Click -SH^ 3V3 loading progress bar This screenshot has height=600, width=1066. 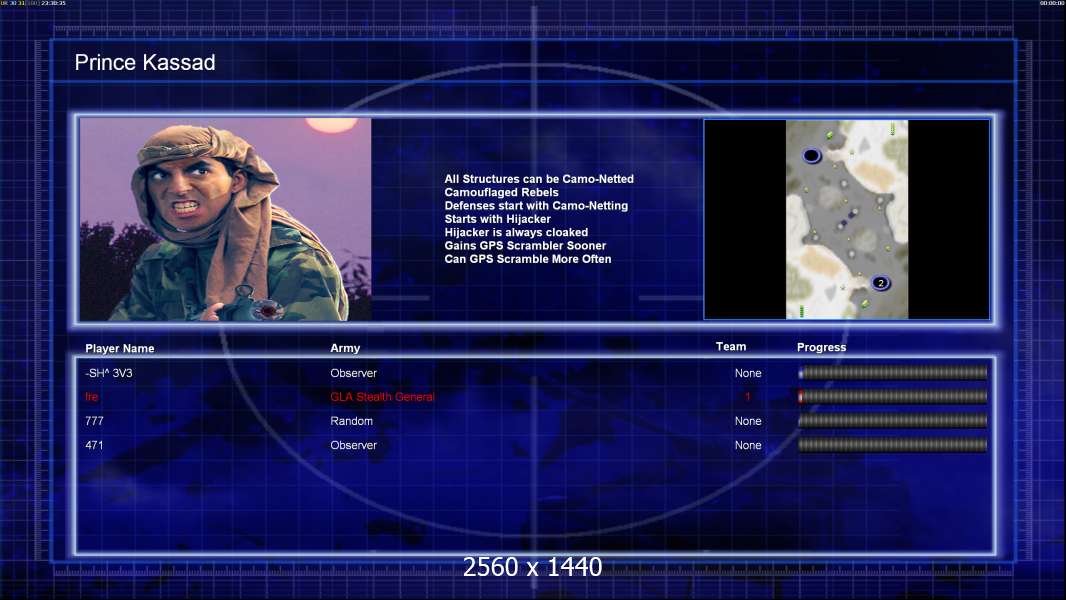pyautogui.click(x=892, y=373)
